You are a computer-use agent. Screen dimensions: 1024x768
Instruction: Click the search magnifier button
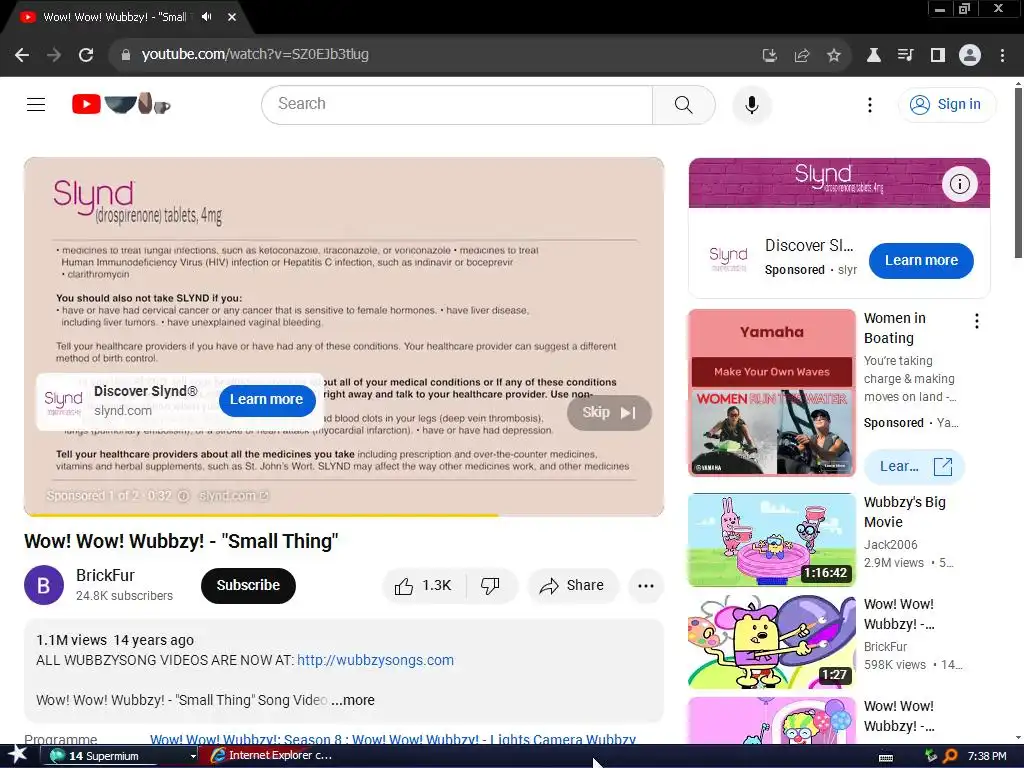[x=684, y=104]
